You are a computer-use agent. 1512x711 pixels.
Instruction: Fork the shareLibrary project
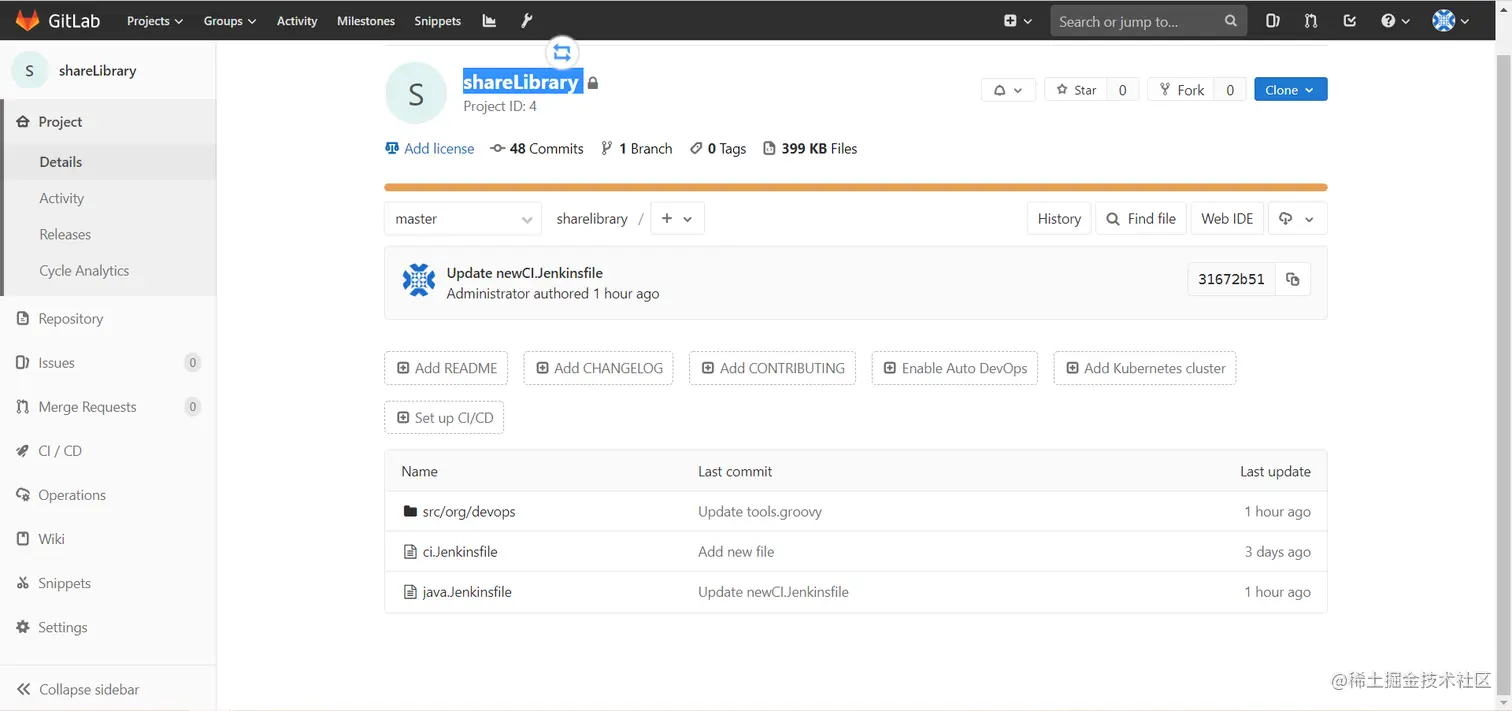[1181, 90]
